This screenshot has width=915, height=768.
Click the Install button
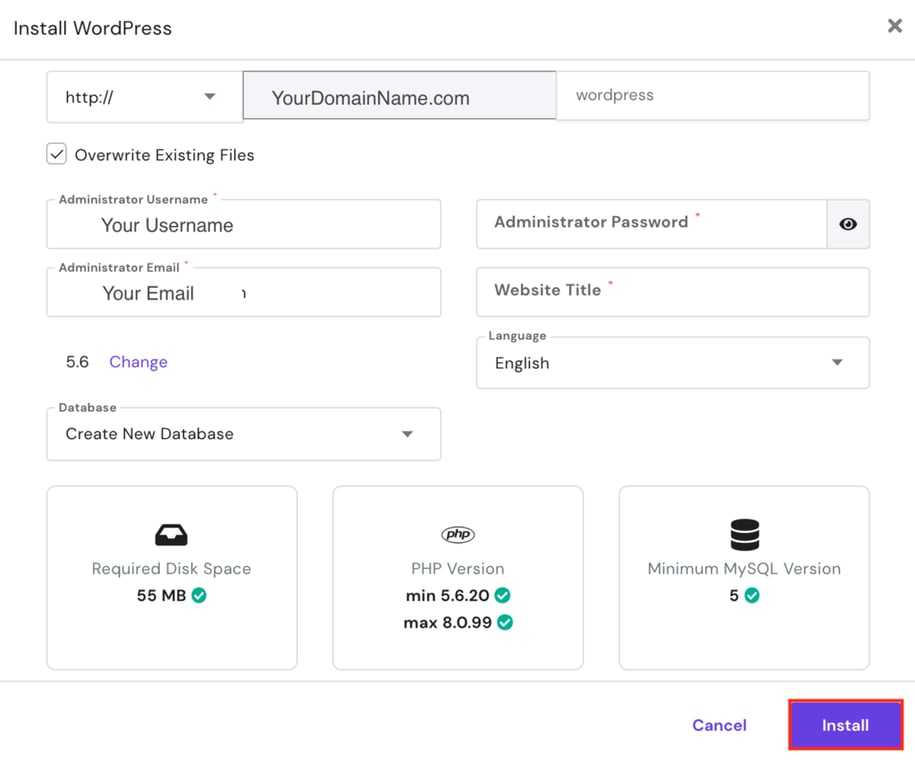pos(845,725)
